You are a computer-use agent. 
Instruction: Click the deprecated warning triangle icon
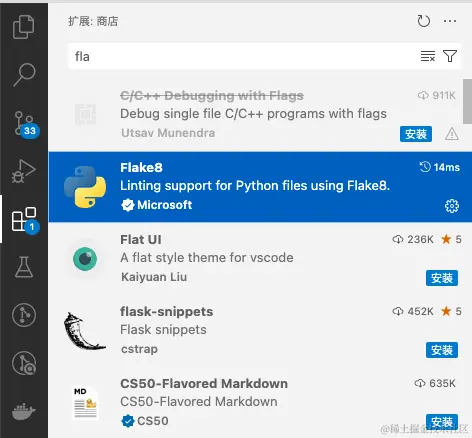[x=452, y=134]
